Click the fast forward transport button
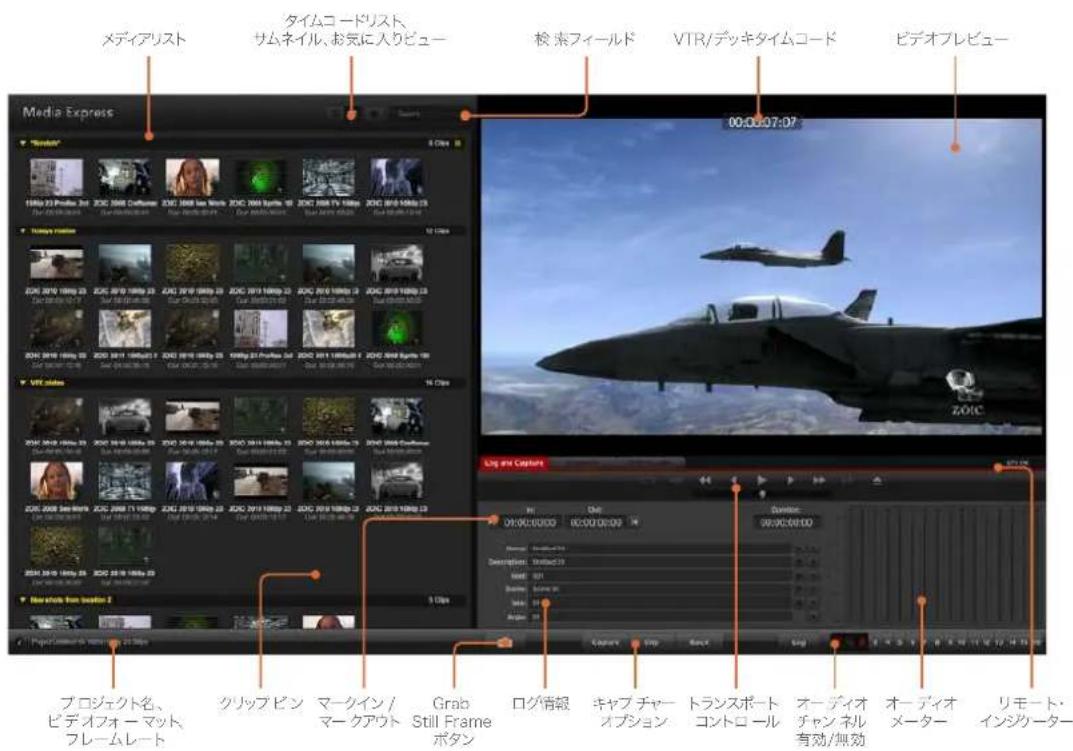 [818, 481]
